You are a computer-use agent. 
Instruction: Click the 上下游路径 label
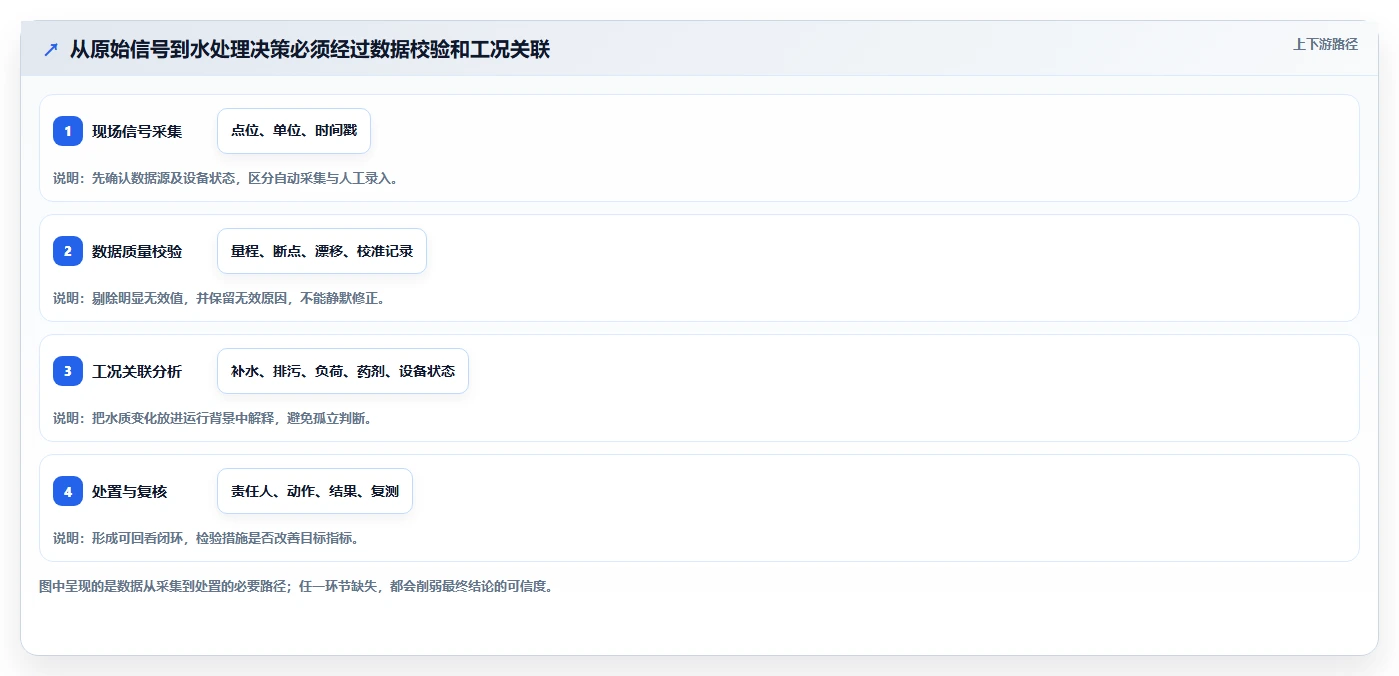click(1325, 44)
